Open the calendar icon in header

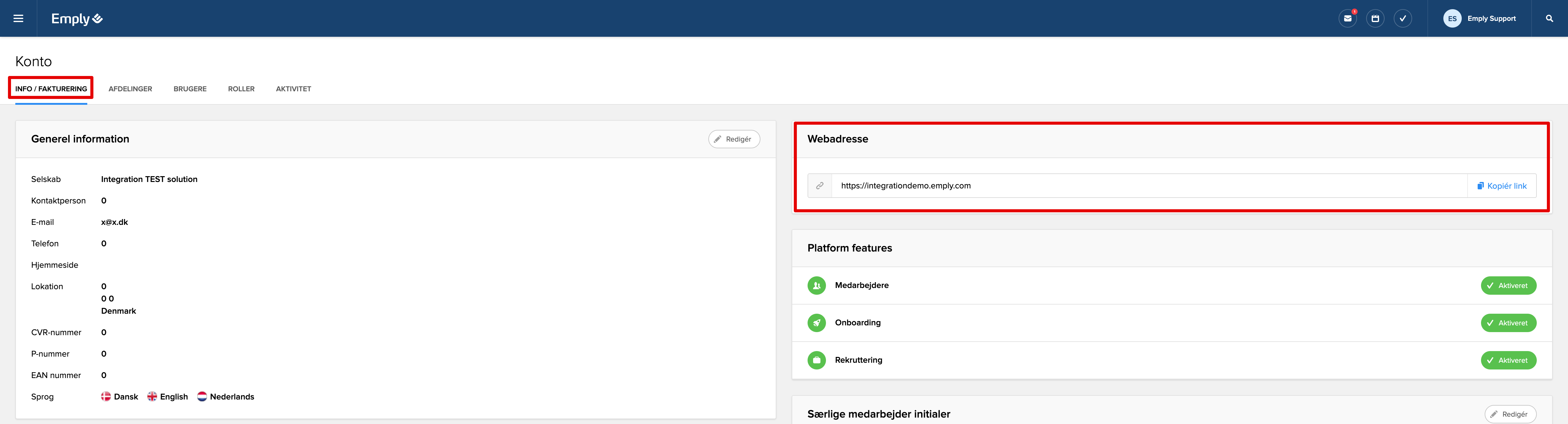point(1375,18)
